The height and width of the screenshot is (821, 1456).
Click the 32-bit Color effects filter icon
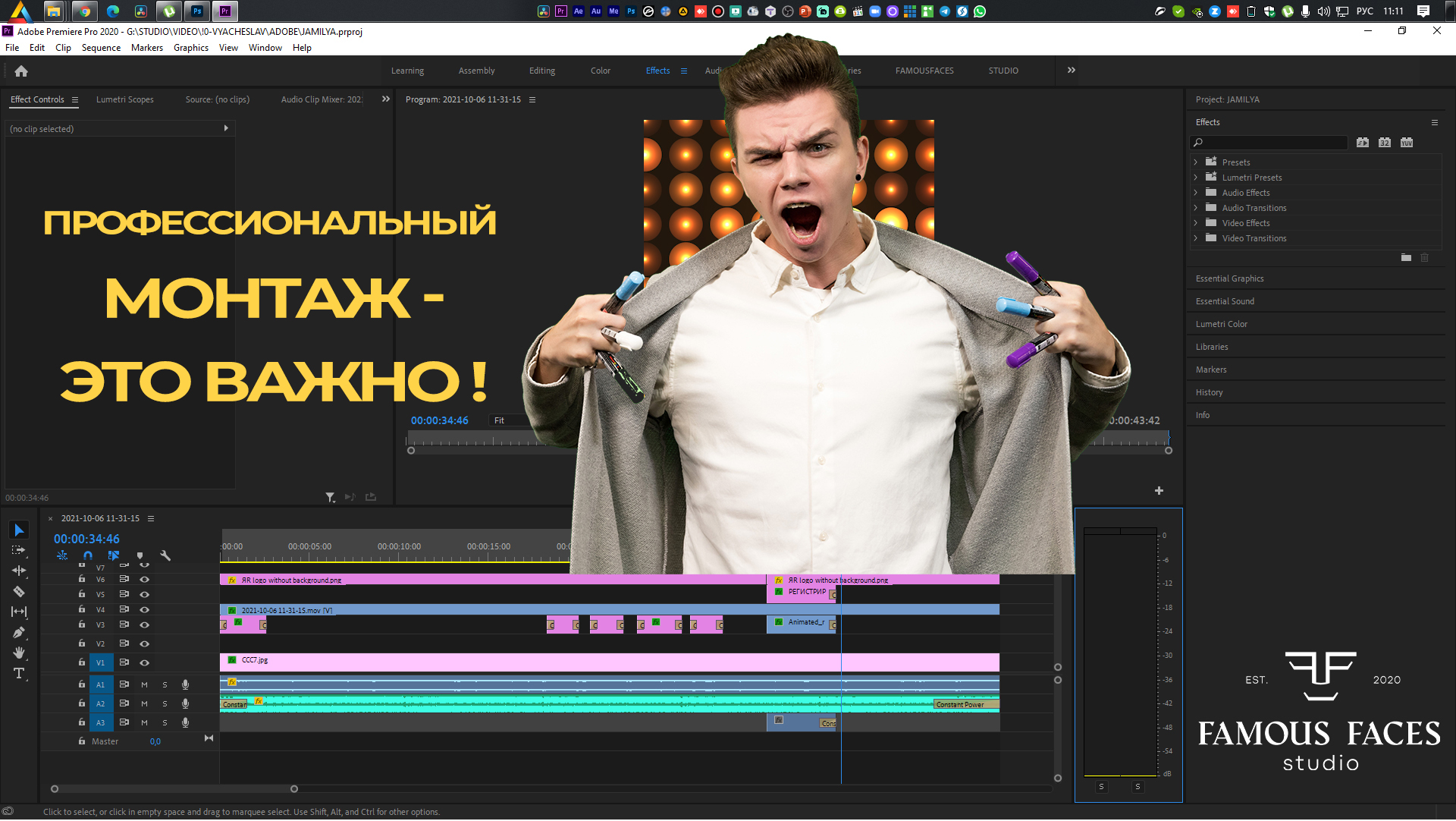pyautogui.click(x=1385, y=143)
